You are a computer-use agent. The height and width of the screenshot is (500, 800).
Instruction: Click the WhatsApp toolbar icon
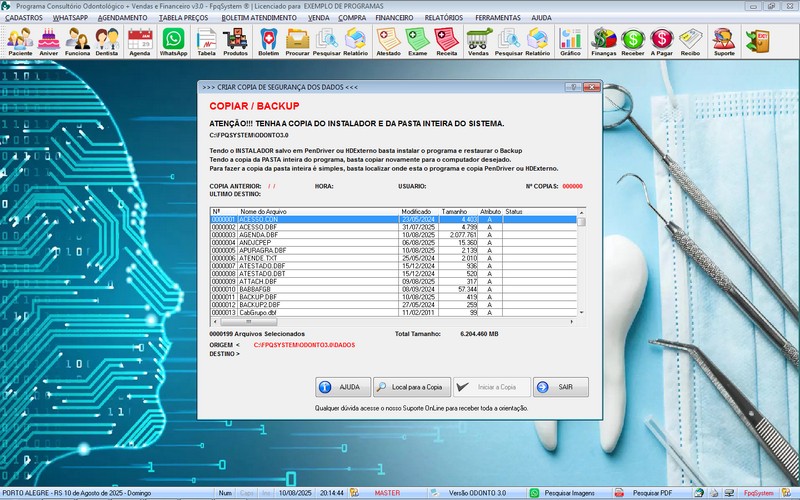(x=174, y=41)
